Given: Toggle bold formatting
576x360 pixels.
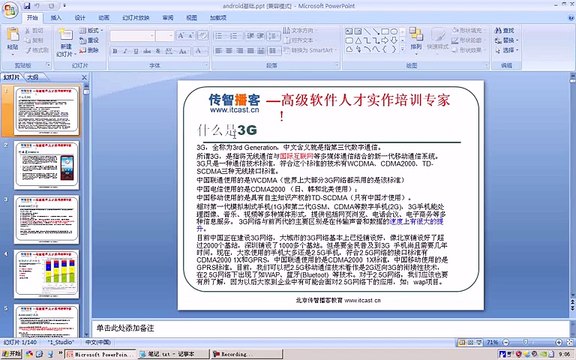Looking at the screenshot, I should (115, 51).
